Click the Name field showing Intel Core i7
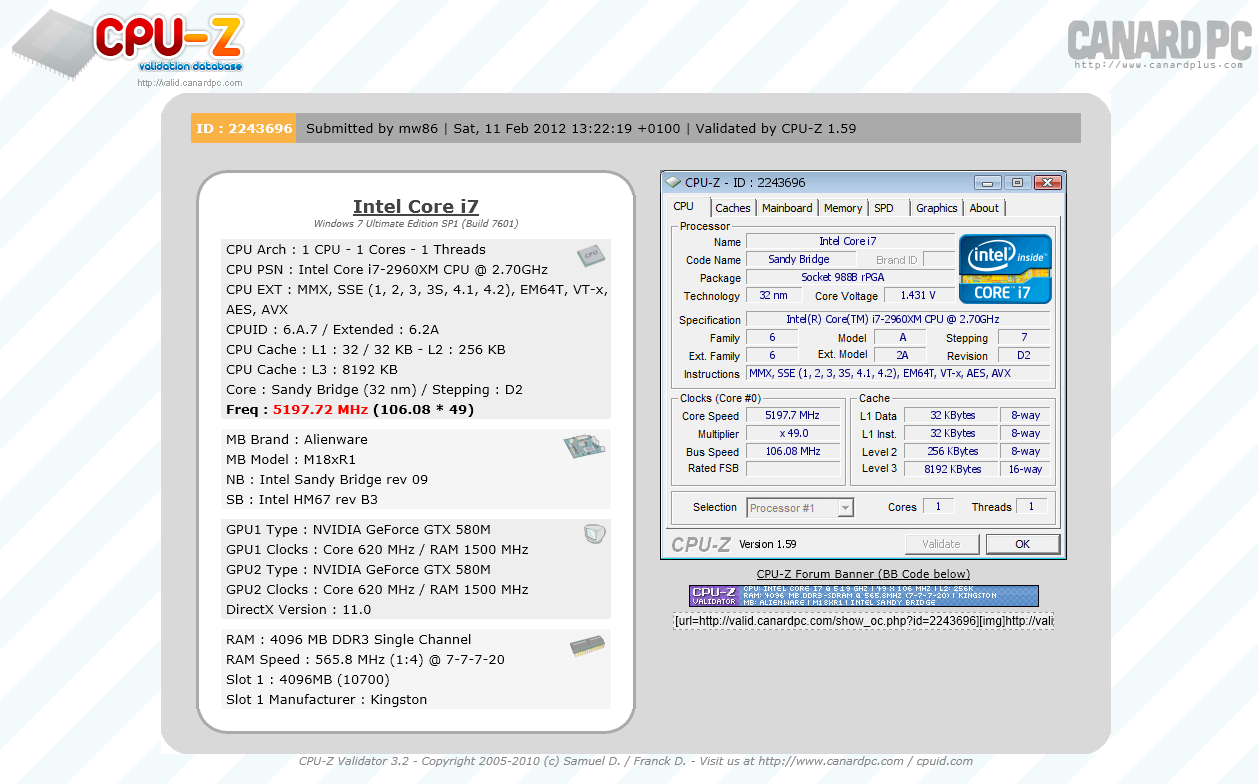The image size is (1258, 784). point(850,241)
